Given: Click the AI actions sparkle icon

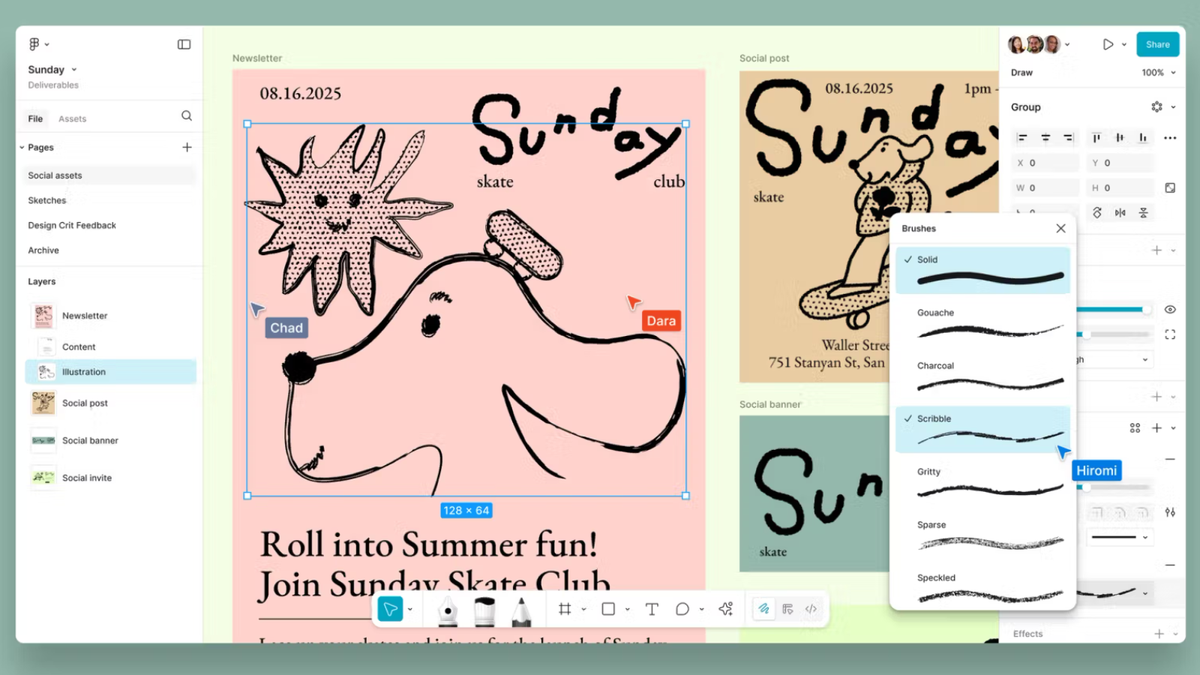Looking at the screenshot, I should click(x=725, y=608).
